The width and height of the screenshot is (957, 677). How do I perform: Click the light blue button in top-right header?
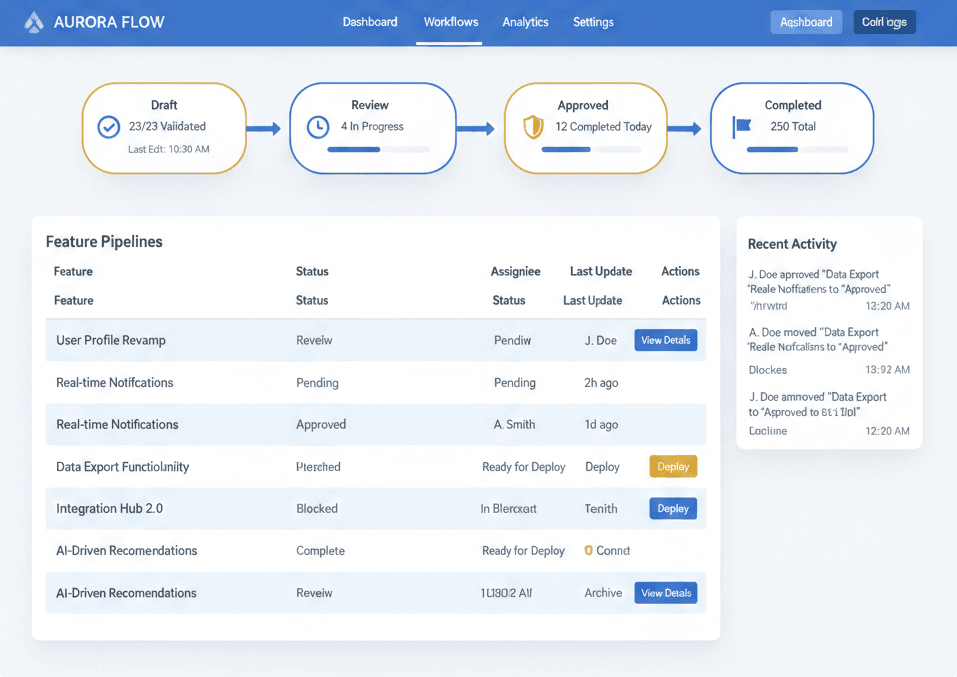[x=805, y=22]
